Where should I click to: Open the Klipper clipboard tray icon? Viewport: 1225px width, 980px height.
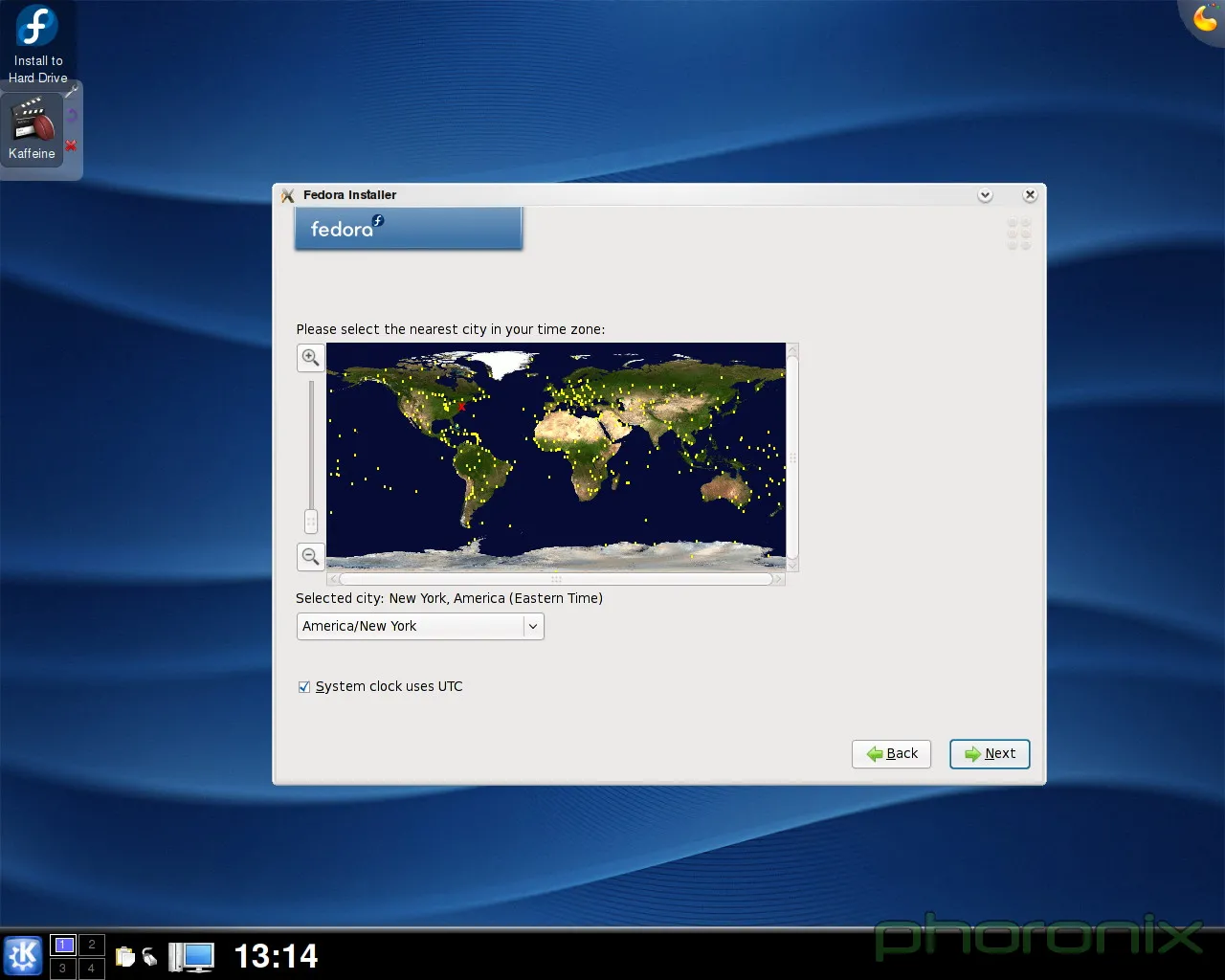[x=125, y=956]
